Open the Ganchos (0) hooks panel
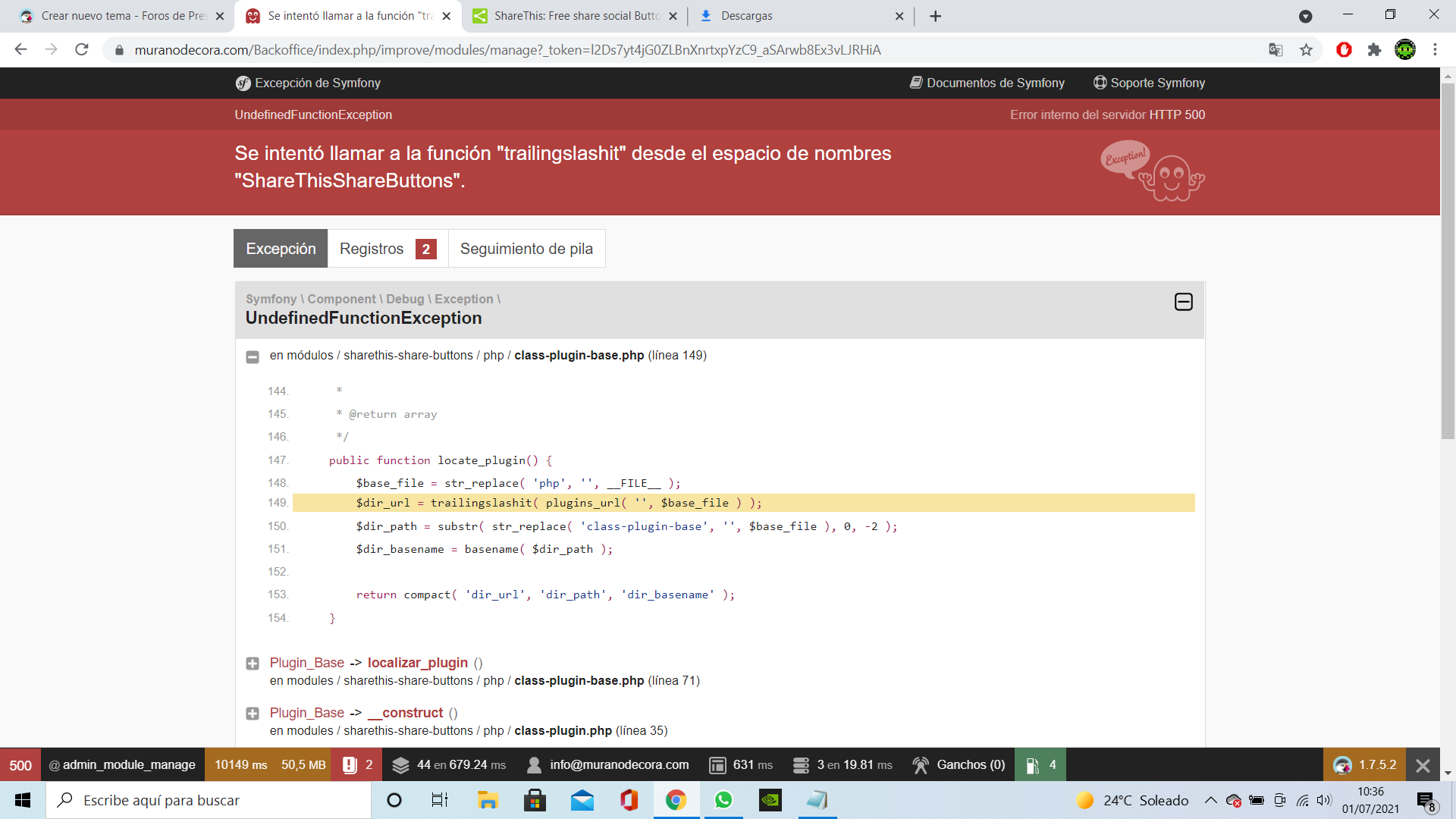 tap(959, 765)
